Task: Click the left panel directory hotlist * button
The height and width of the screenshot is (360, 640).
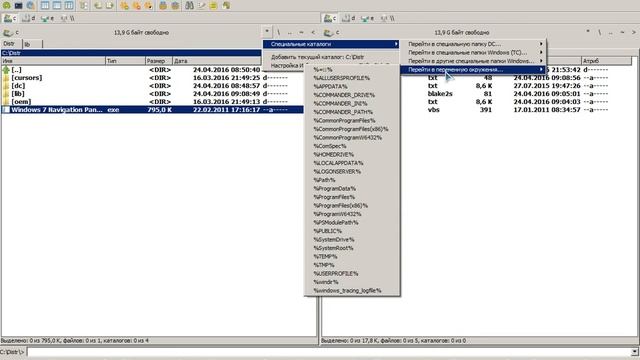Action: click(x=267, y=31)
